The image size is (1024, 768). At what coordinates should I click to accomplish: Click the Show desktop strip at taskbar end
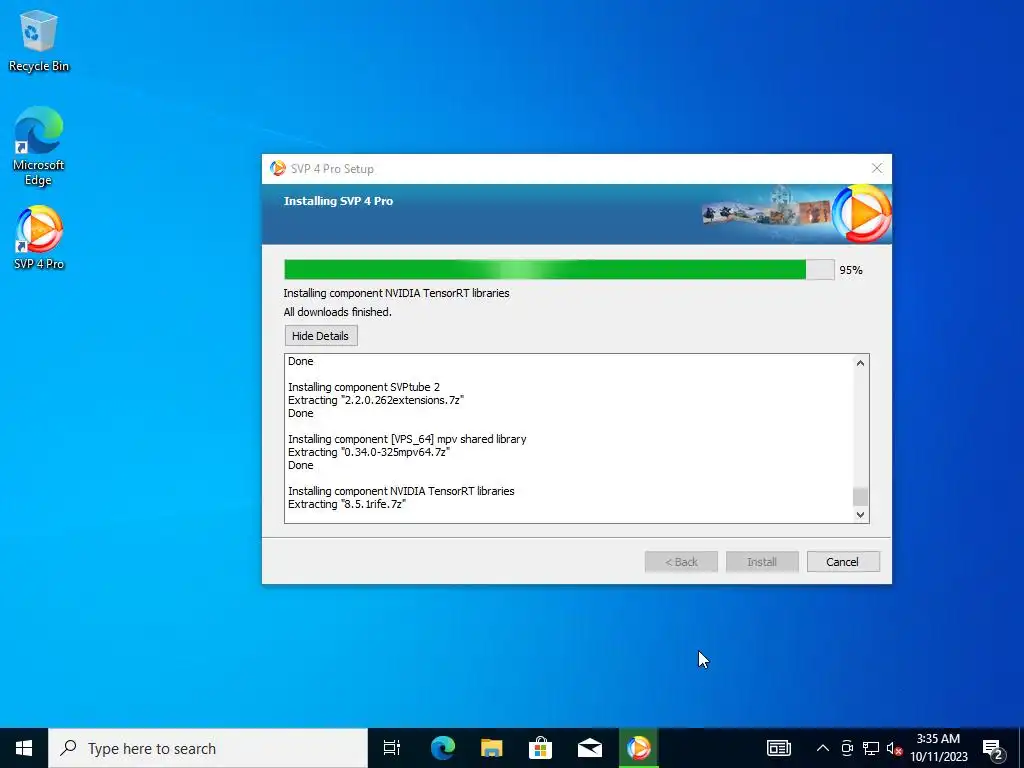(1021, 748)
